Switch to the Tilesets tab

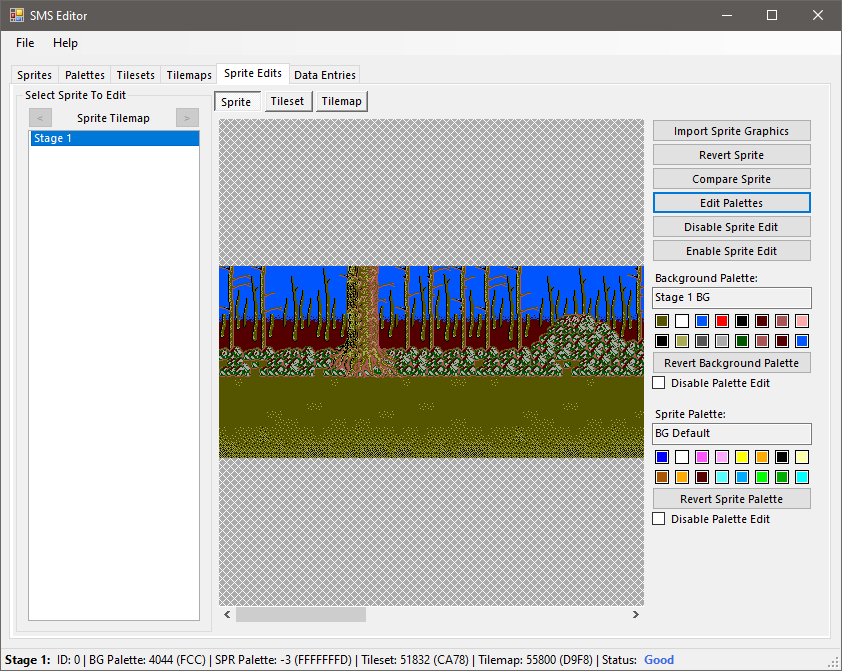click(x=136, y=75)
